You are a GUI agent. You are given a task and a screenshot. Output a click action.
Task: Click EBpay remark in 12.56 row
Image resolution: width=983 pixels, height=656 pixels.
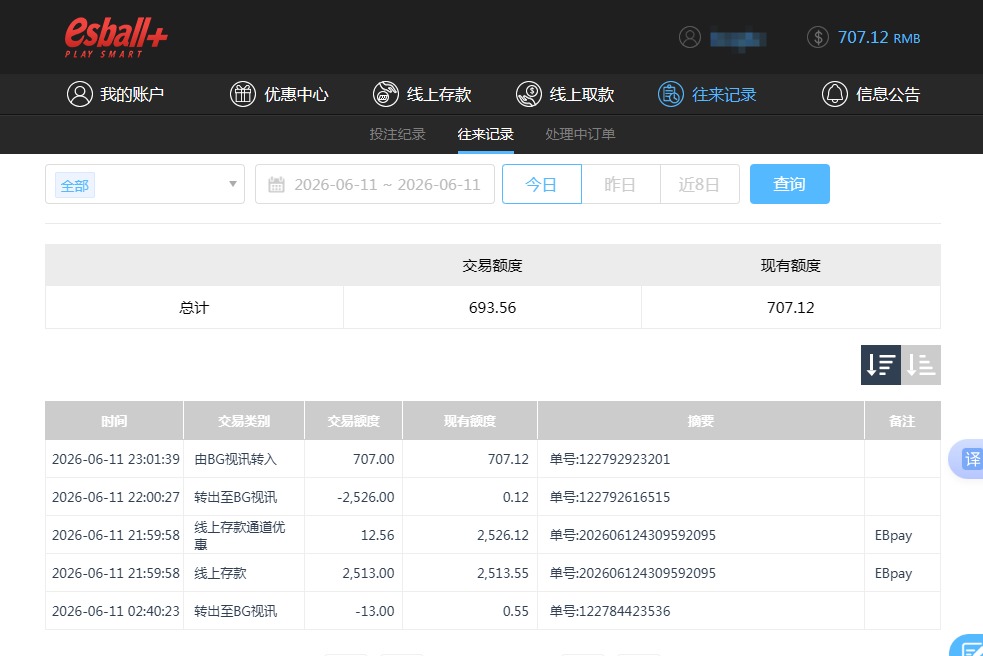pos(893,536)
